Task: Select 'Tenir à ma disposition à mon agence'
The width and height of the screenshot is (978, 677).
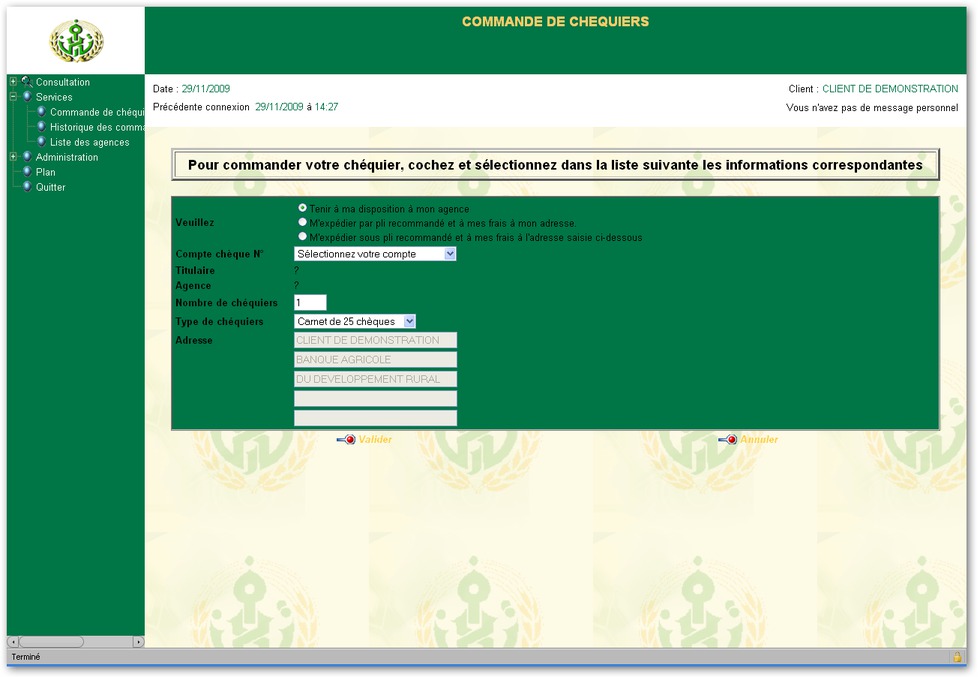Action: click(x=303, y=208)
